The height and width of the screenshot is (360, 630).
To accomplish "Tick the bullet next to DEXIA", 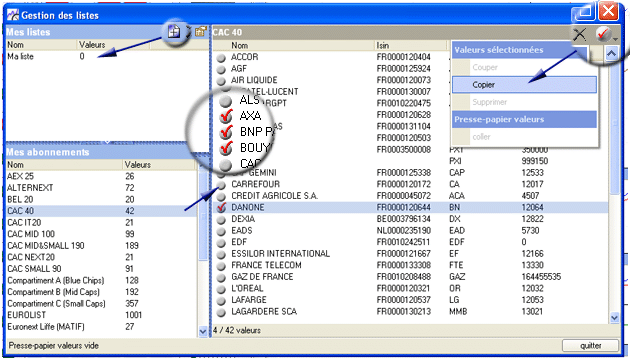I will point(221,220).
